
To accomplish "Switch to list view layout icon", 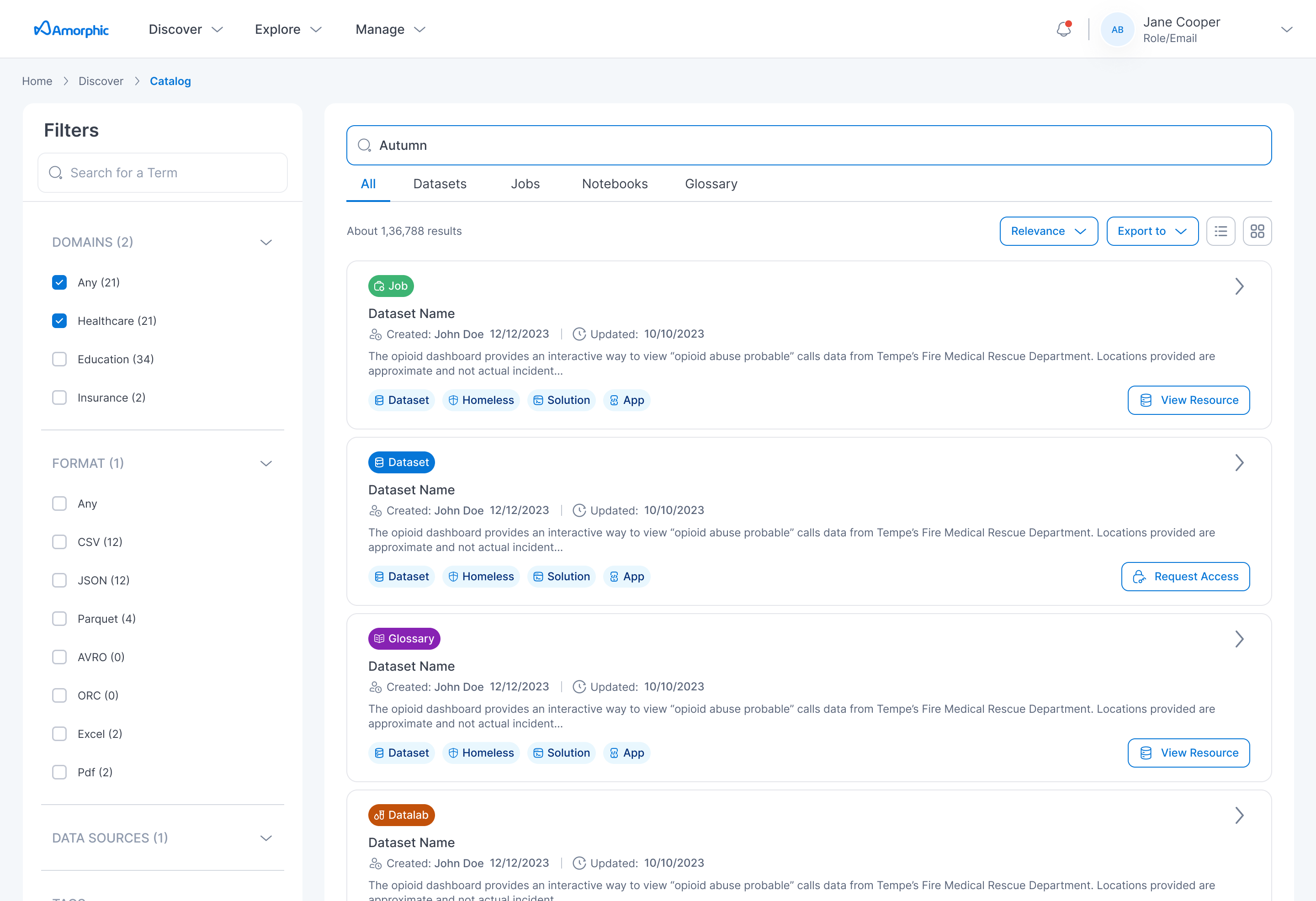I will point(1220,231).
